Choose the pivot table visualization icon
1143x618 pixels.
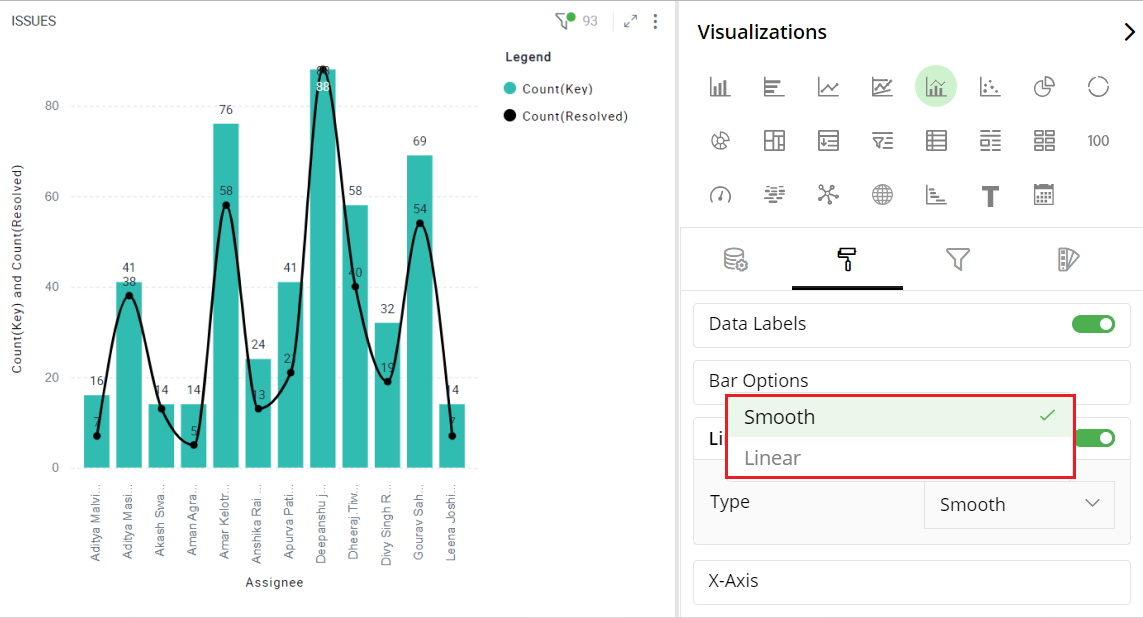tap(774, 141)
